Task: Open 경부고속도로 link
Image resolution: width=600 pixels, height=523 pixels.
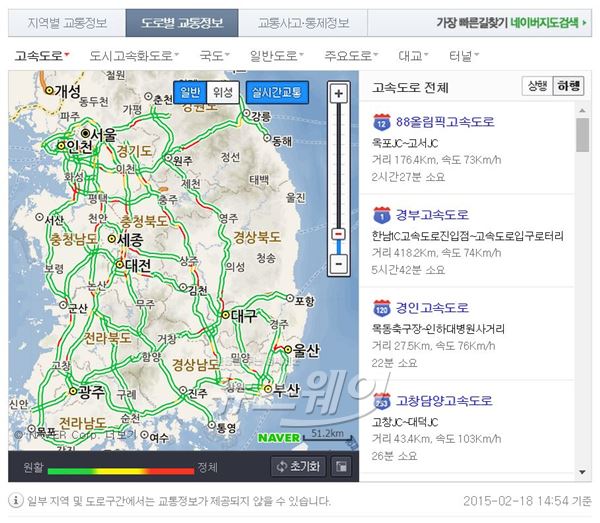Action: [432, 215]
